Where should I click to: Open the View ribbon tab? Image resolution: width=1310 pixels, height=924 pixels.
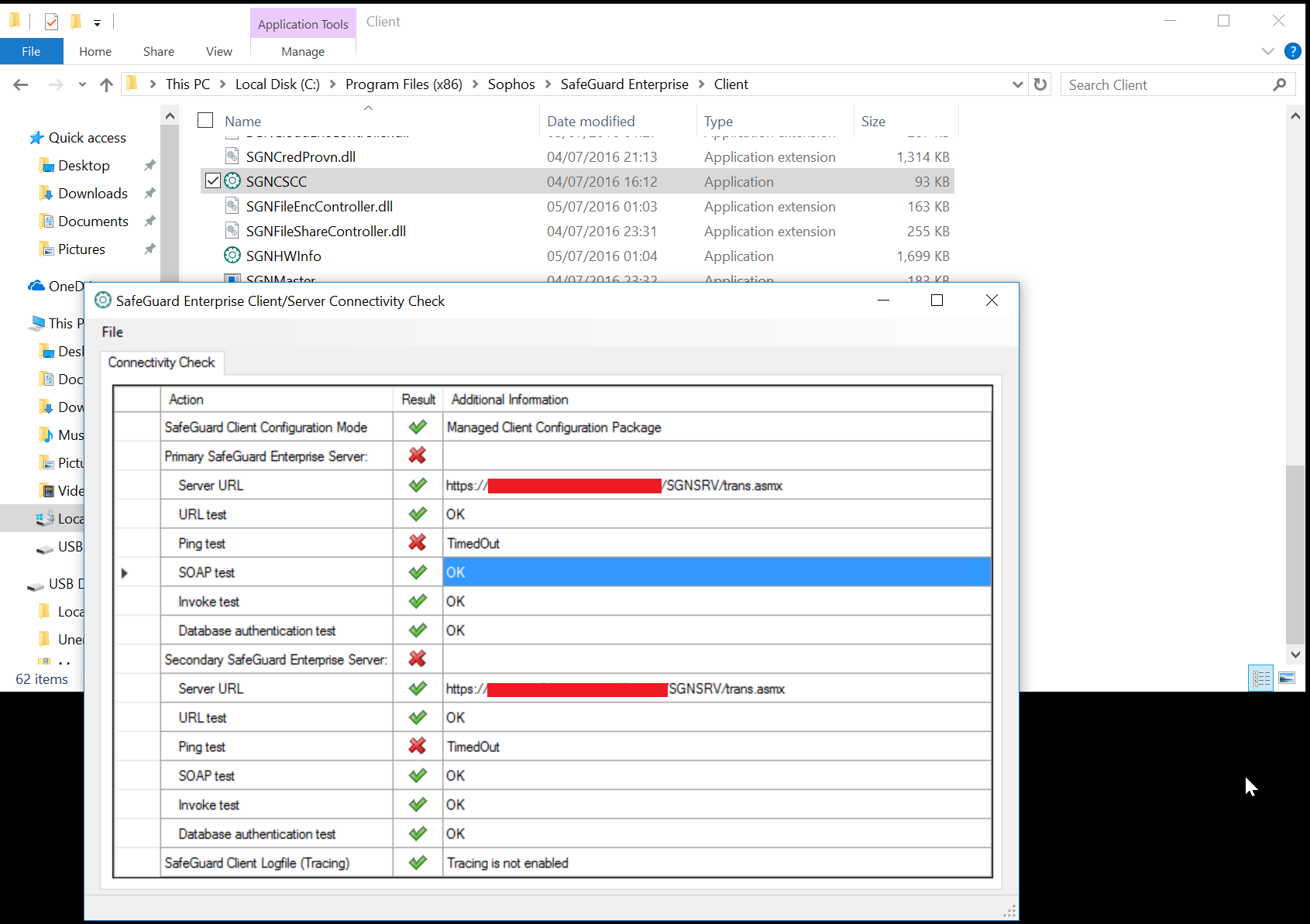[219, 51]
